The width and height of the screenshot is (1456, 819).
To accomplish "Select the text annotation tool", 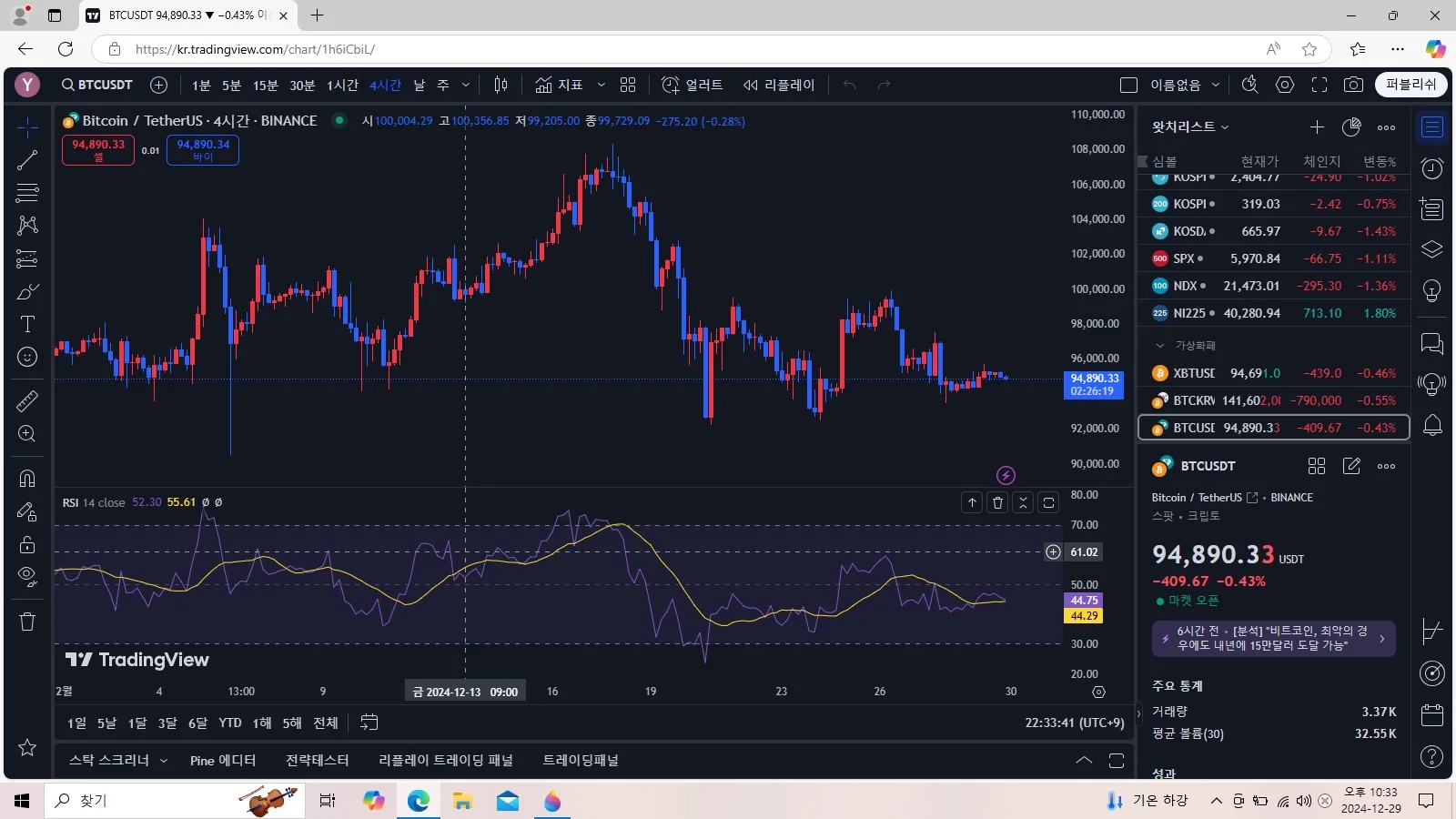I will [x=27, y=324].
